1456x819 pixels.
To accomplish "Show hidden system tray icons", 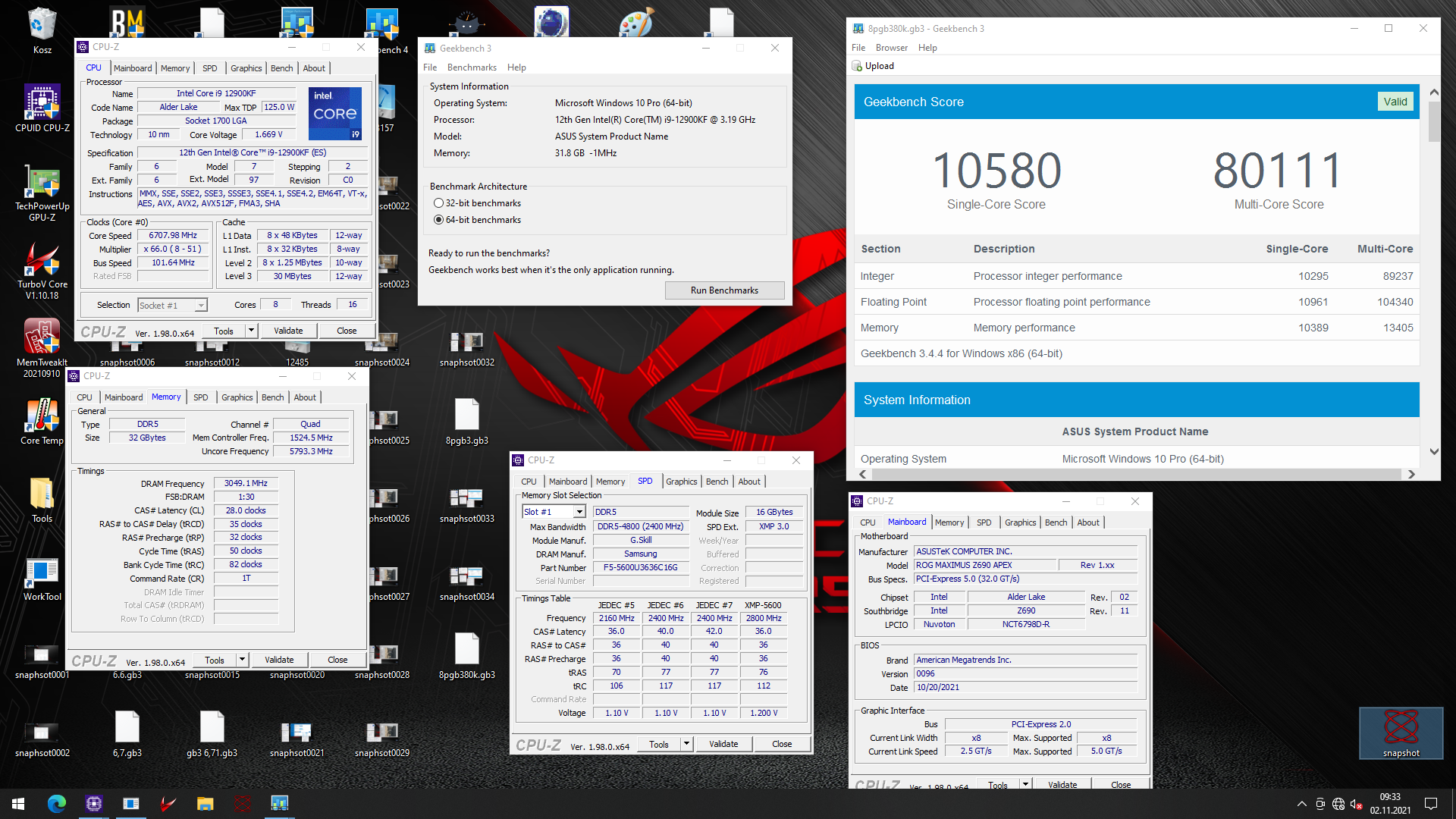I will click(x=1301, y=804).
